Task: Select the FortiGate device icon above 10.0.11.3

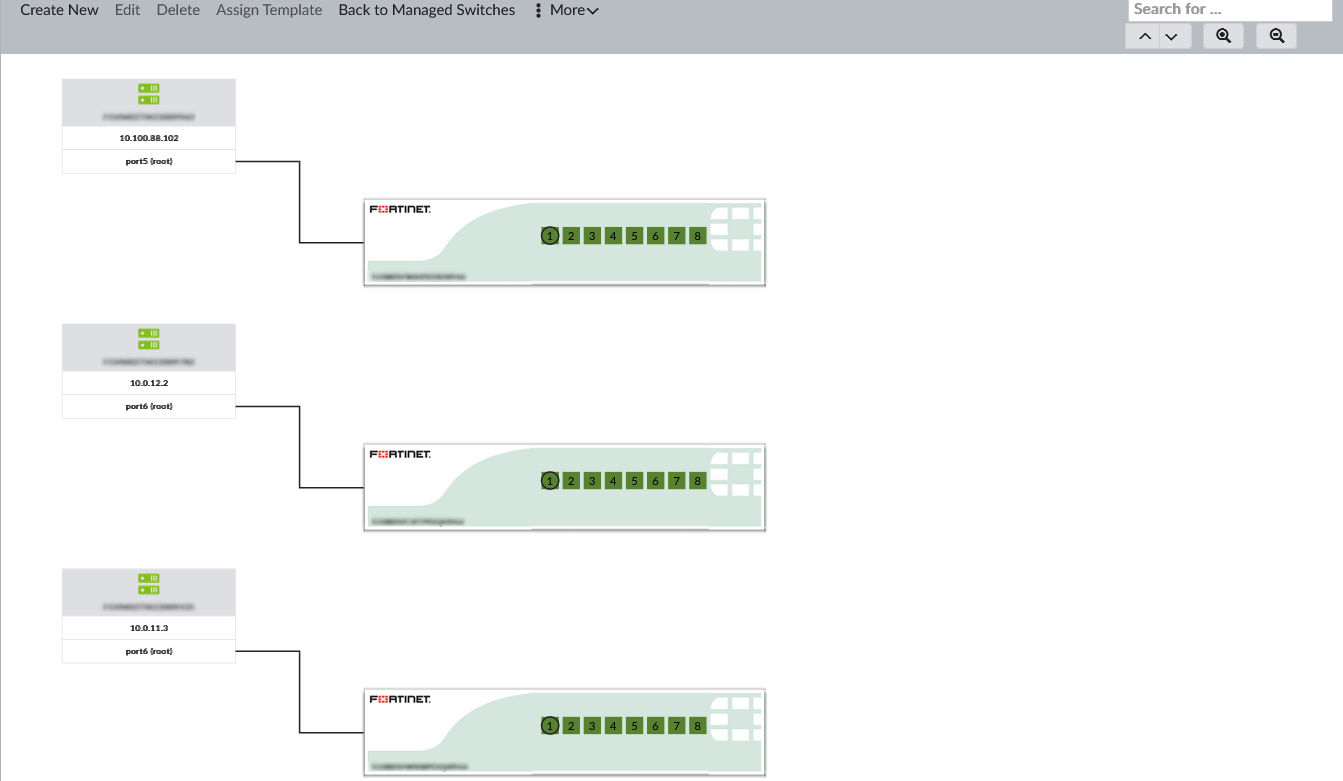Action: pos(149,584)
